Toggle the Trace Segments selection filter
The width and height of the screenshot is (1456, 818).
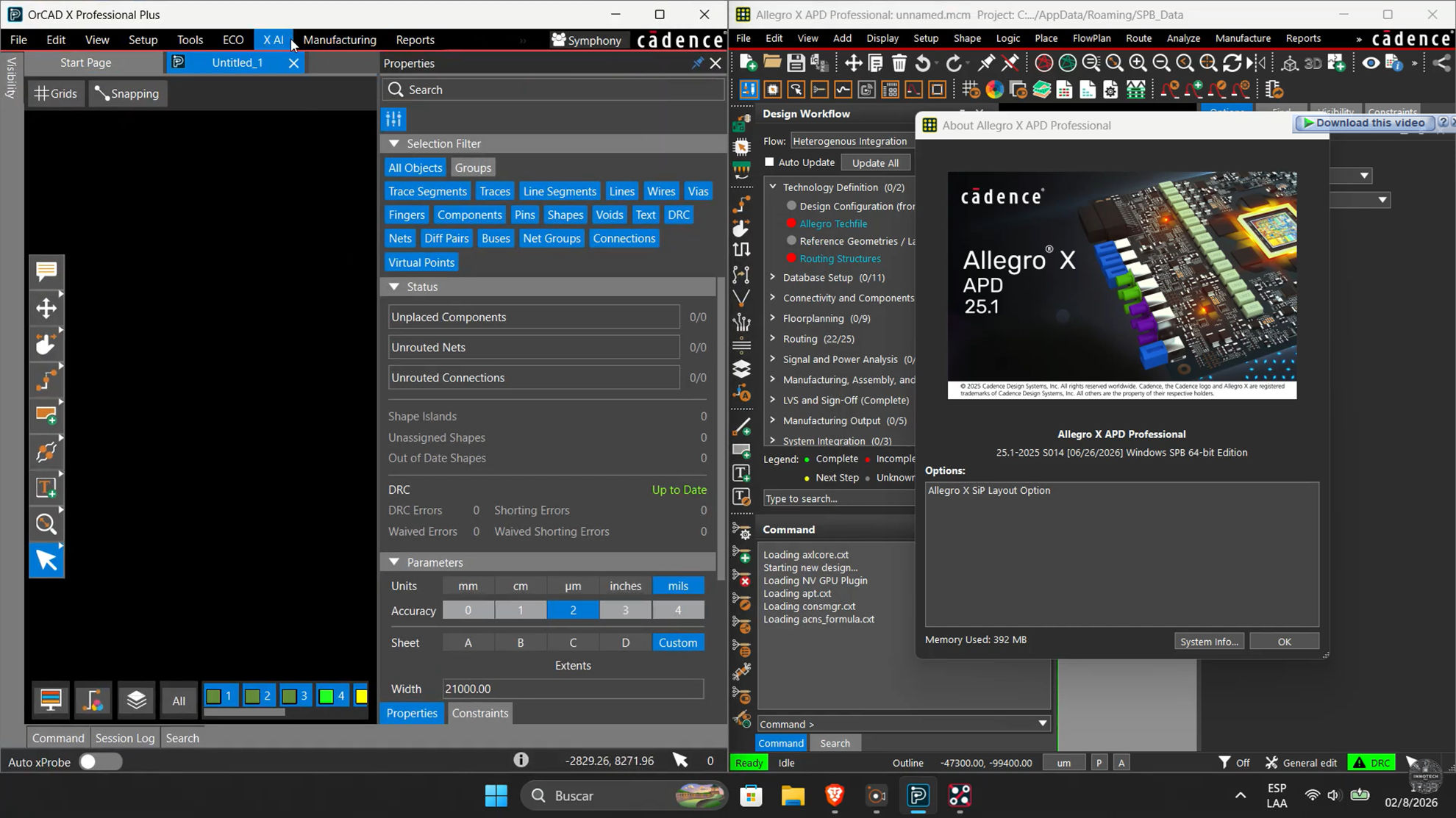click(x=427, y=191)
